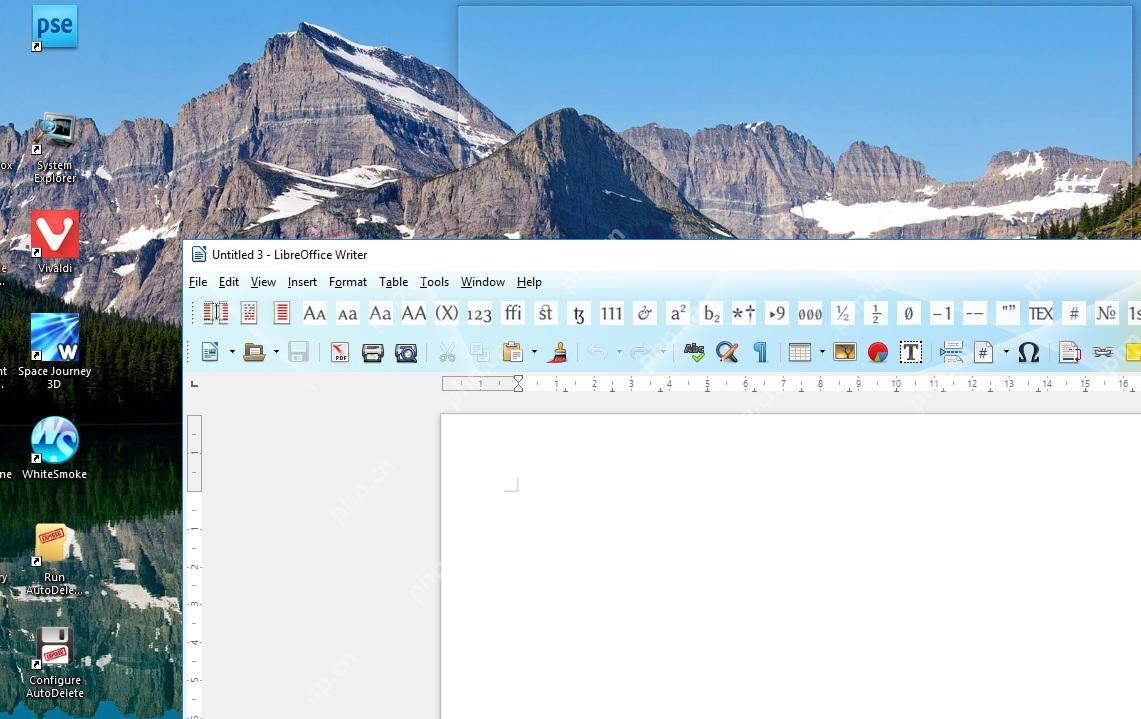Insert a table with table icon

click(x=800, y=352)
